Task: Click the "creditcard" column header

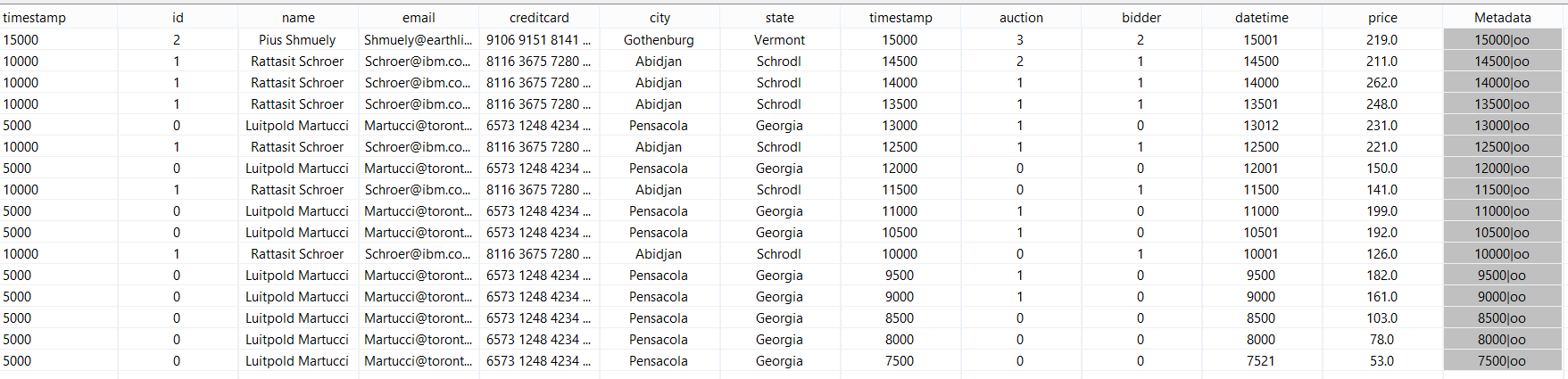Action: (539, 18)
